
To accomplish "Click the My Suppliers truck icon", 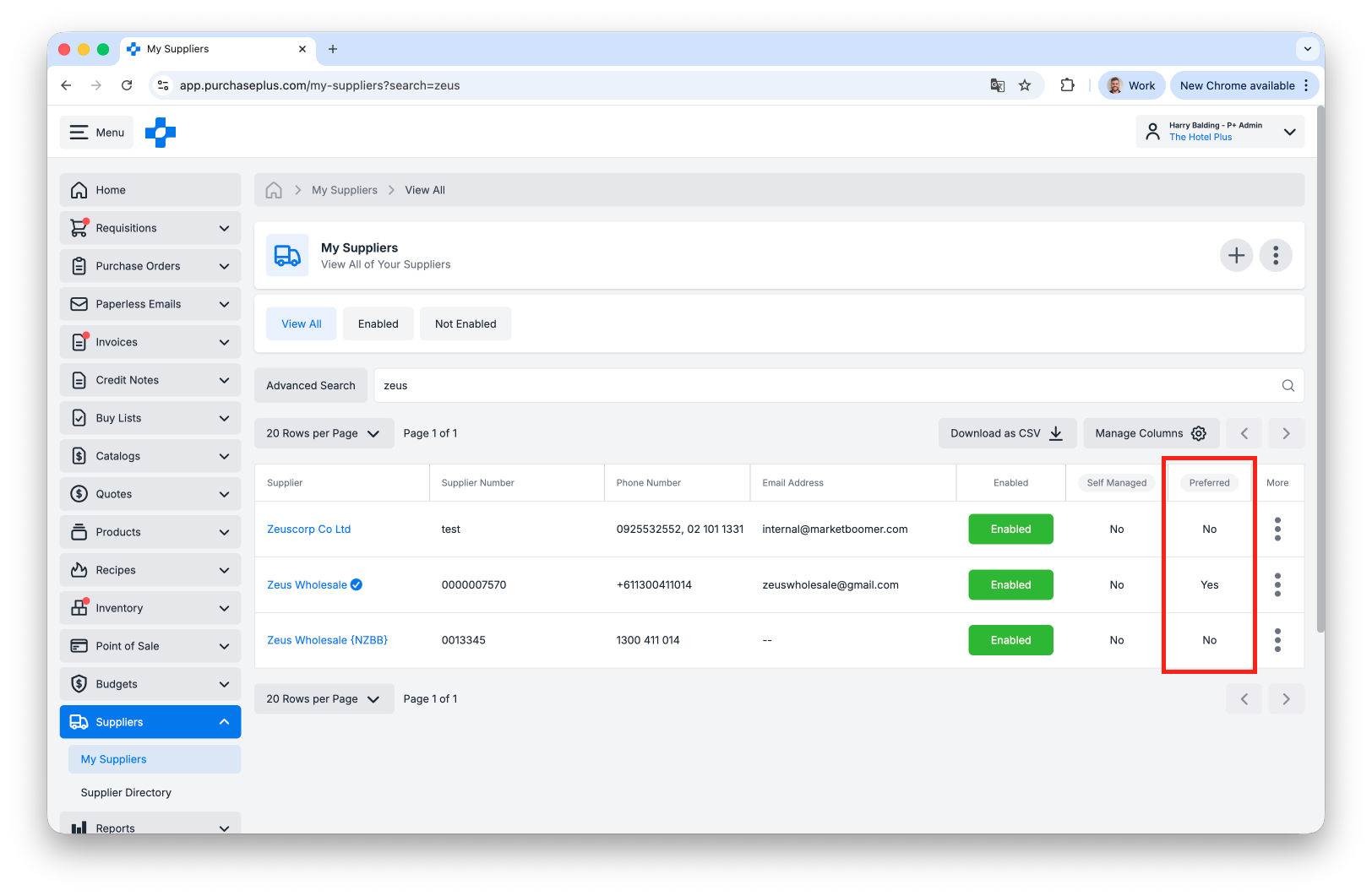I will [x=287, y=255].
